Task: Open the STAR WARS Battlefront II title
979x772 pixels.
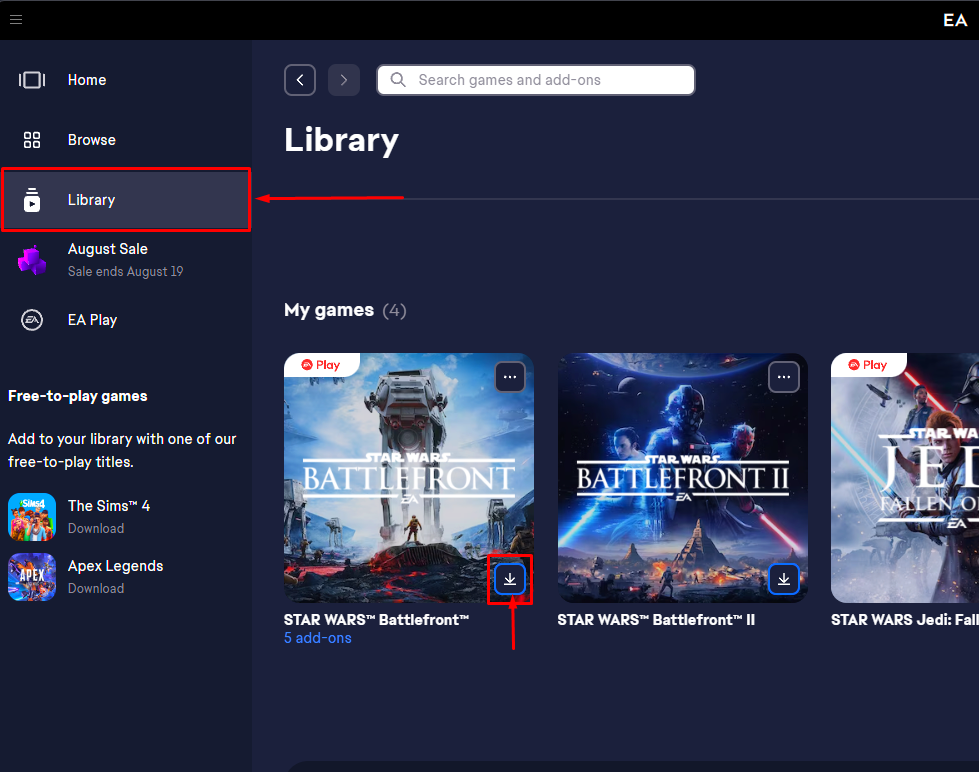Action: tap(656, 620)
